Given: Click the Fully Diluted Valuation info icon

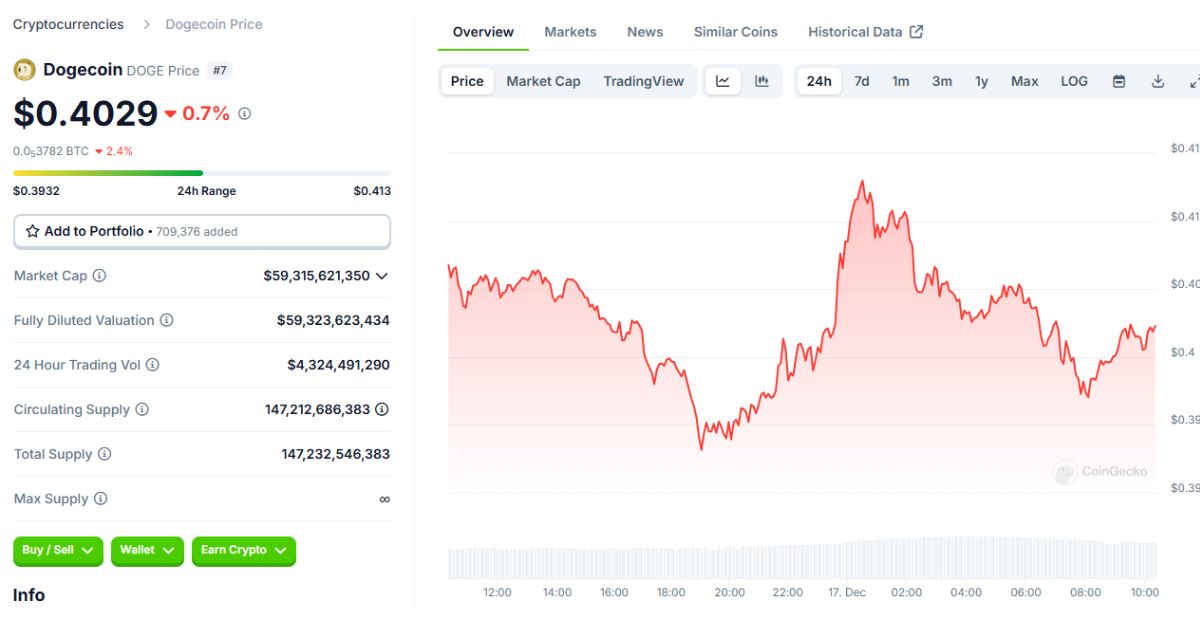Looking at the screenshot, I should 167,320.
